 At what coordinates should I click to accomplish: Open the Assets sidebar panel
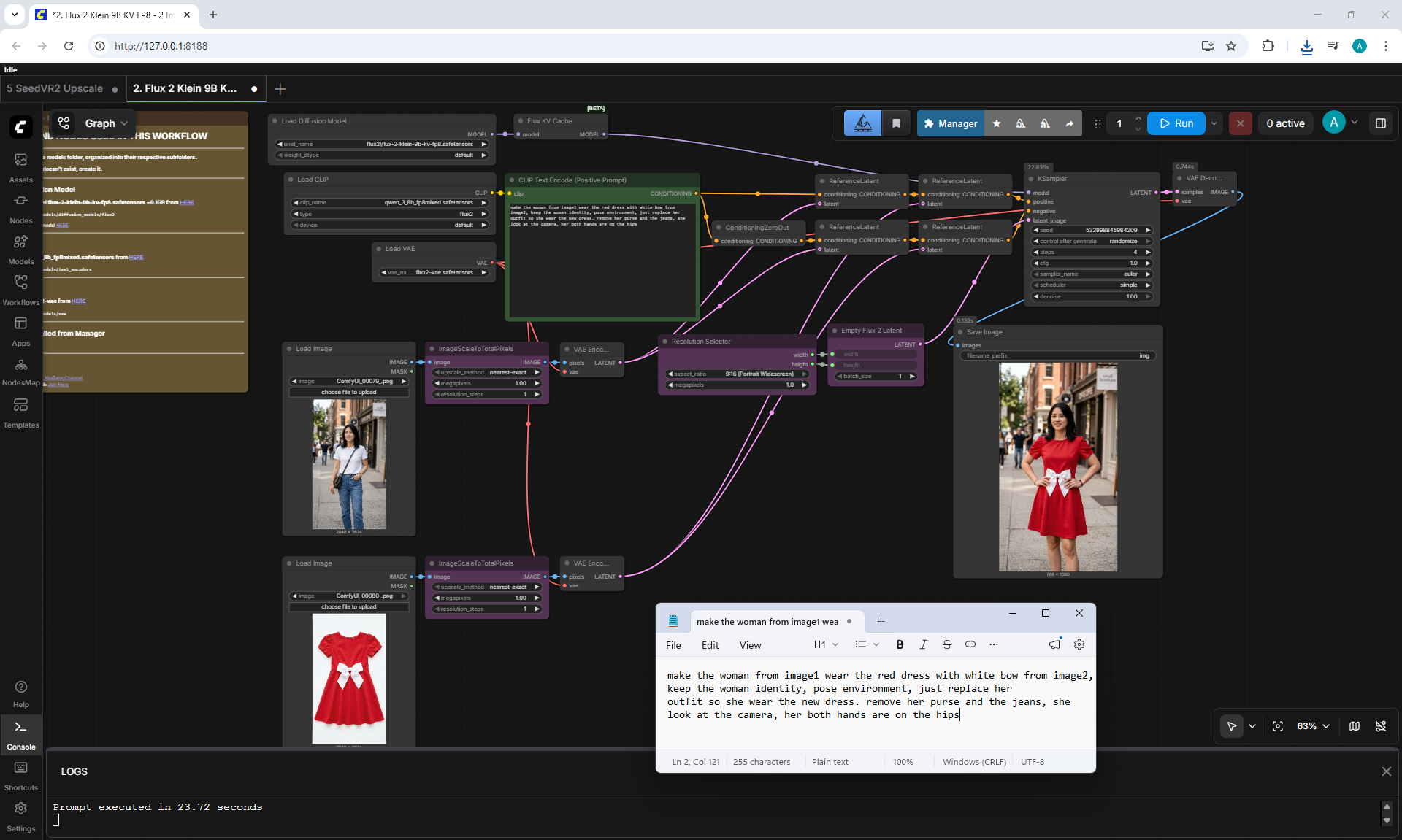point(21,168)
